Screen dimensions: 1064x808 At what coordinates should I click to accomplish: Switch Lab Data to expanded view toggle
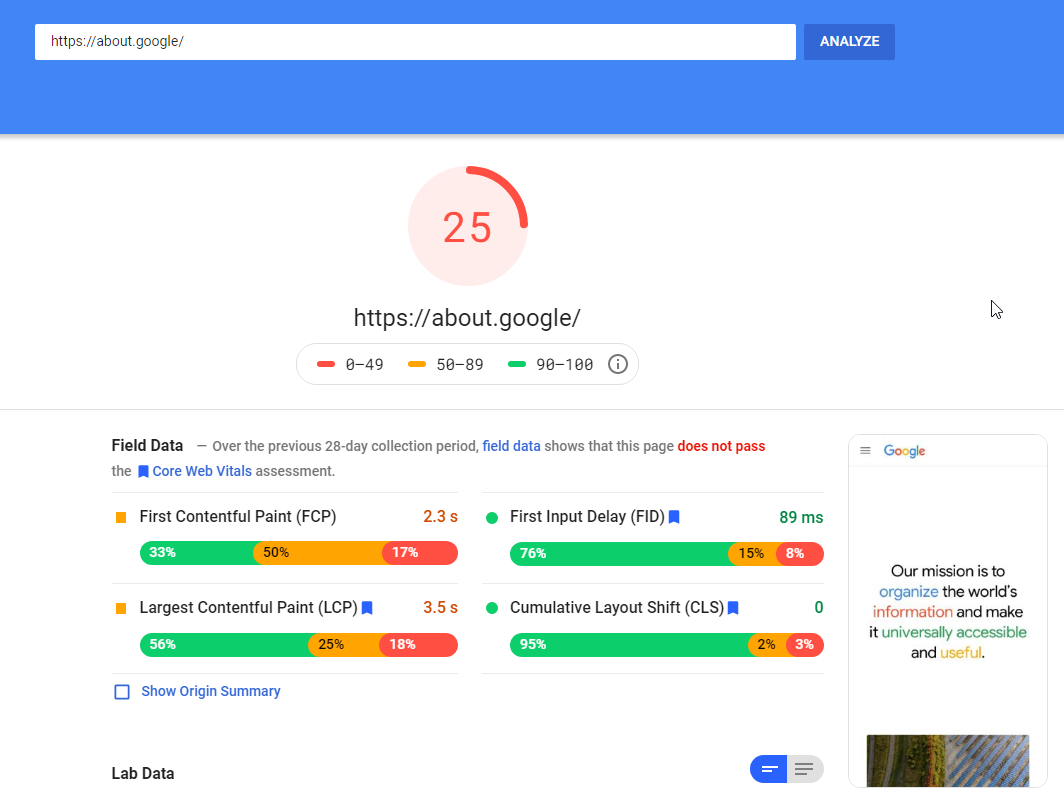805,769
